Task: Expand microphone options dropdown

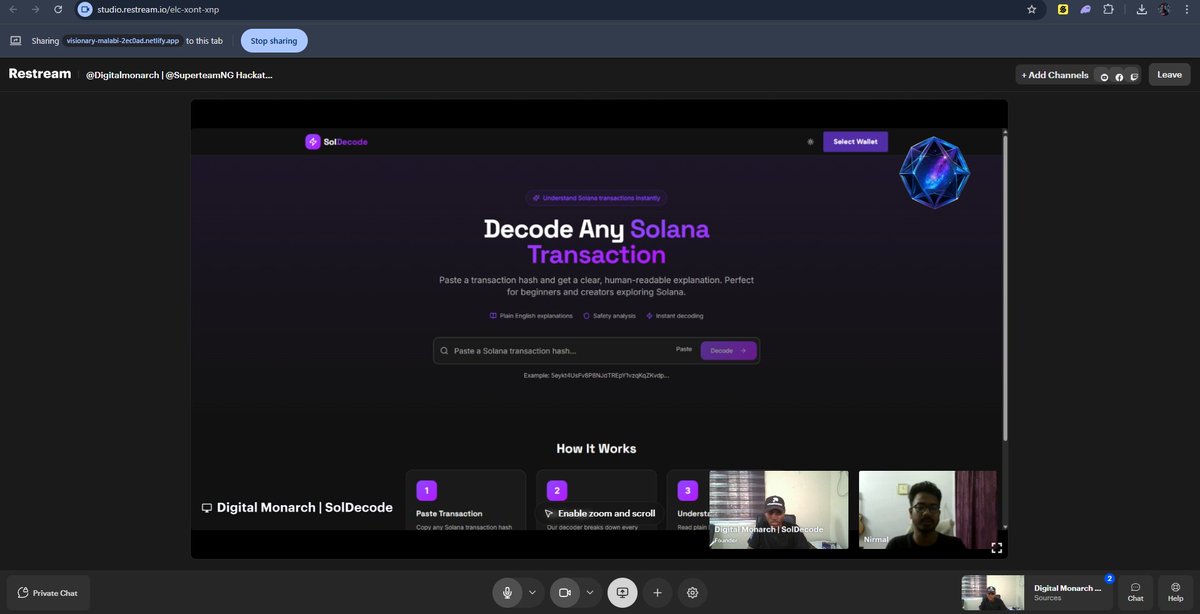Action: pyautogui.click(x=533, y=593)
